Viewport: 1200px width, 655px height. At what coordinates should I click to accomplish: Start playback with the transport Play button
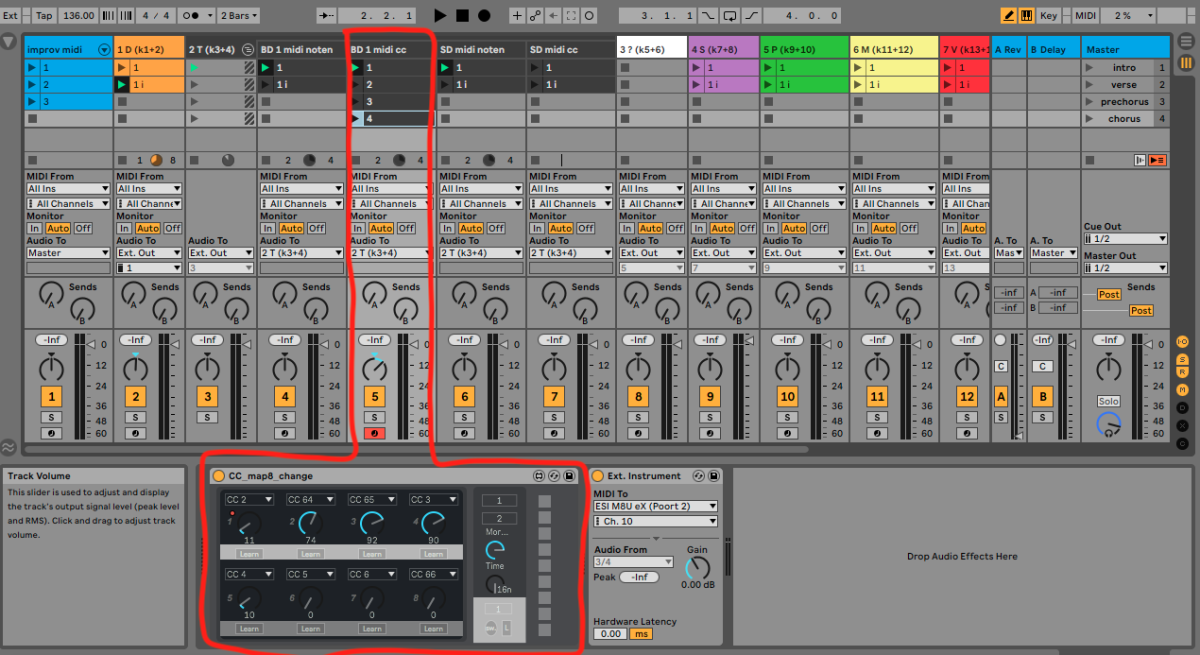click(441, 16)
